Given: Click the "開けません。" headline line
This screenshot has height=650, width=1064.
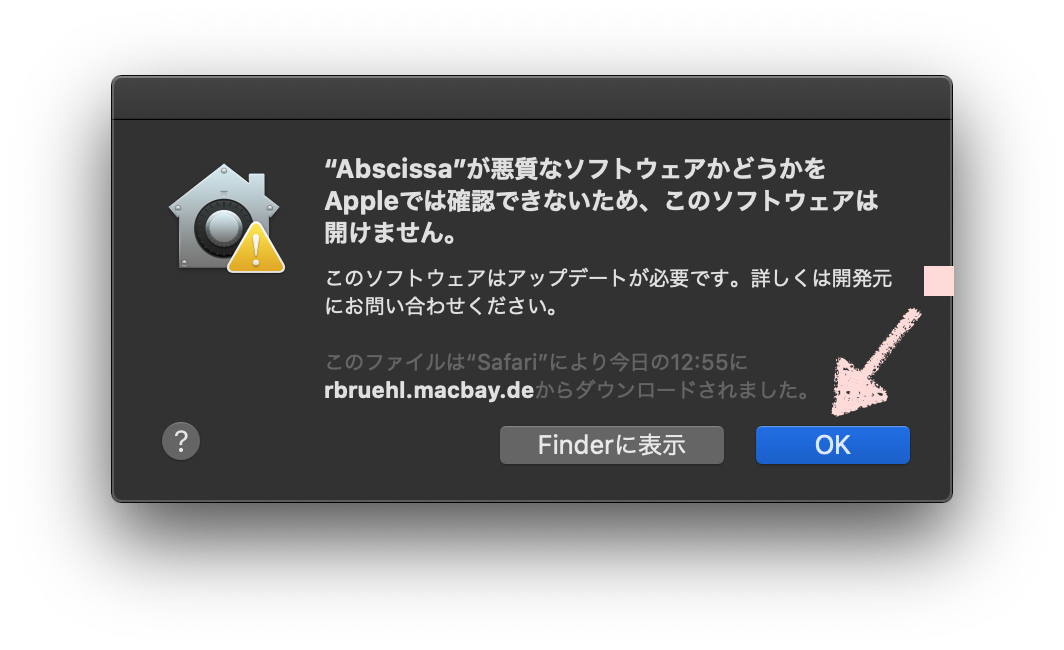Looking at the screenshot, I should pyautogui.click(x=392, y=233).
